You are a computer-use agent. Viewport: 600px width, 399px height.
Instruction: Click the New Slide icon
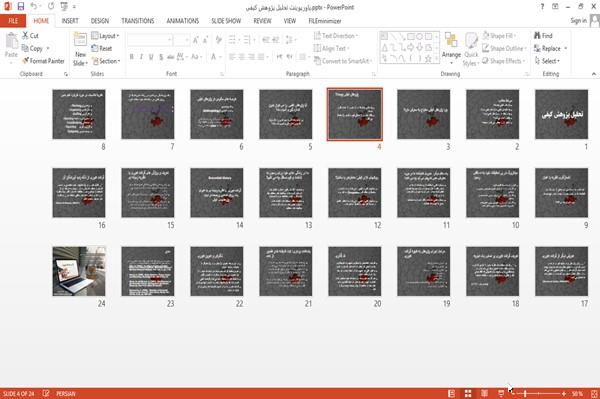click(80, 41)
